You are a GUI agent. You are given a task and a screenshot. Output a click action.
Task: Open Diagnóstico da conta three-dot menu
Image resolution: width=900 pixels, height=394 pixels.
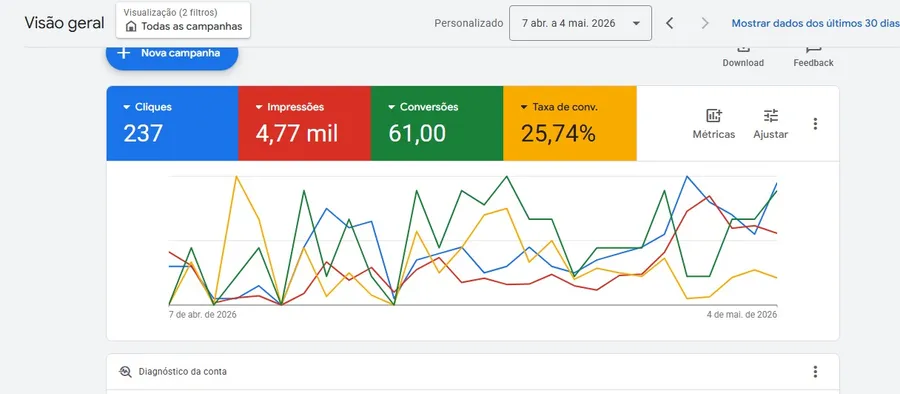pos(815,372)
